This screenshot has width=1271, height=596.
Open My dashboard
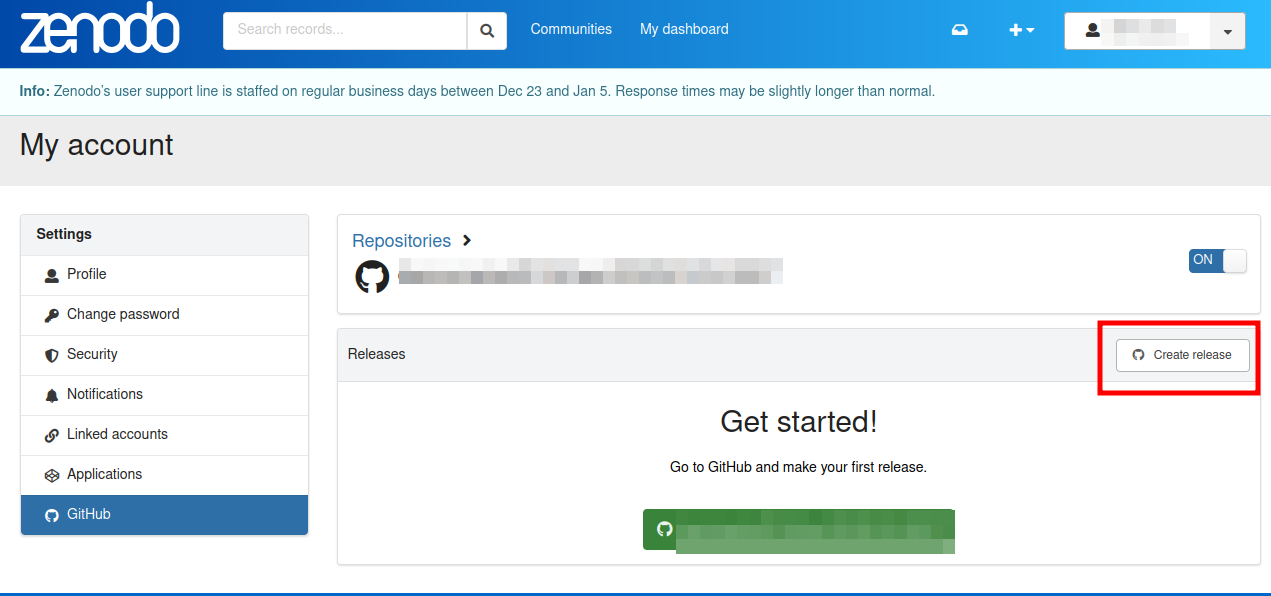pyautogui.click(x=684, y=29)
